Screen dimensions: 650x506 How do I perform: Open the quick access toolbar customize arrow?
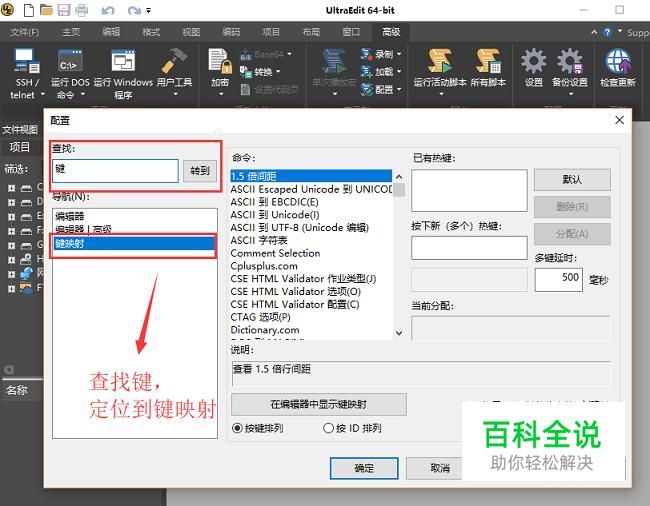[148, 10]
